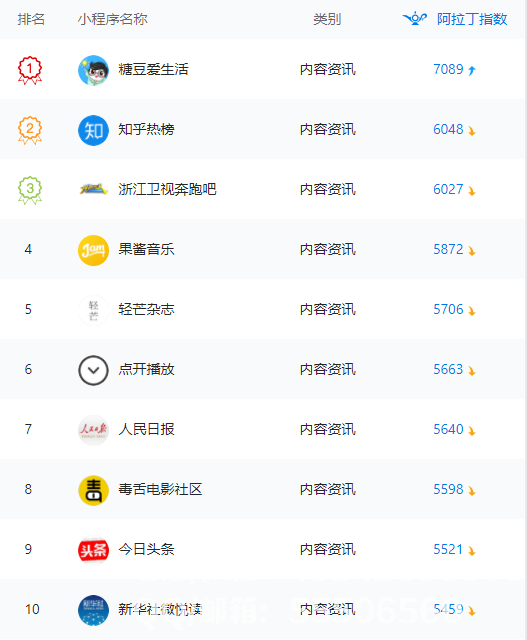The width and height of the screenshot is (527, 640).
Task: Open 今日头条 mini program name
Action: click(146, 549)
